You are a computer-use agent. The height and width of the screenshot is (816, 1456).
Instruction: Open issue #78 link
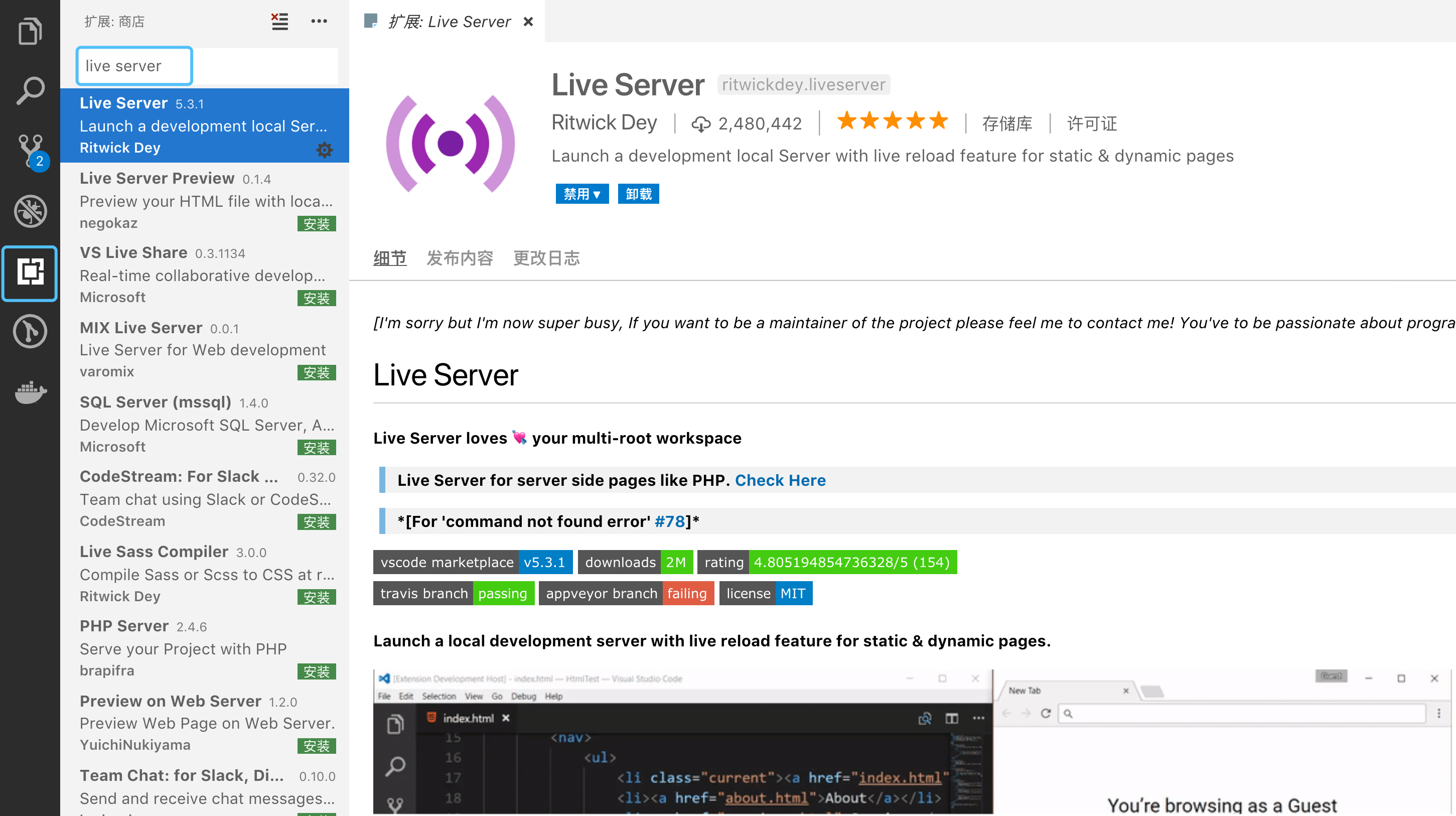(x=670, y=521)
